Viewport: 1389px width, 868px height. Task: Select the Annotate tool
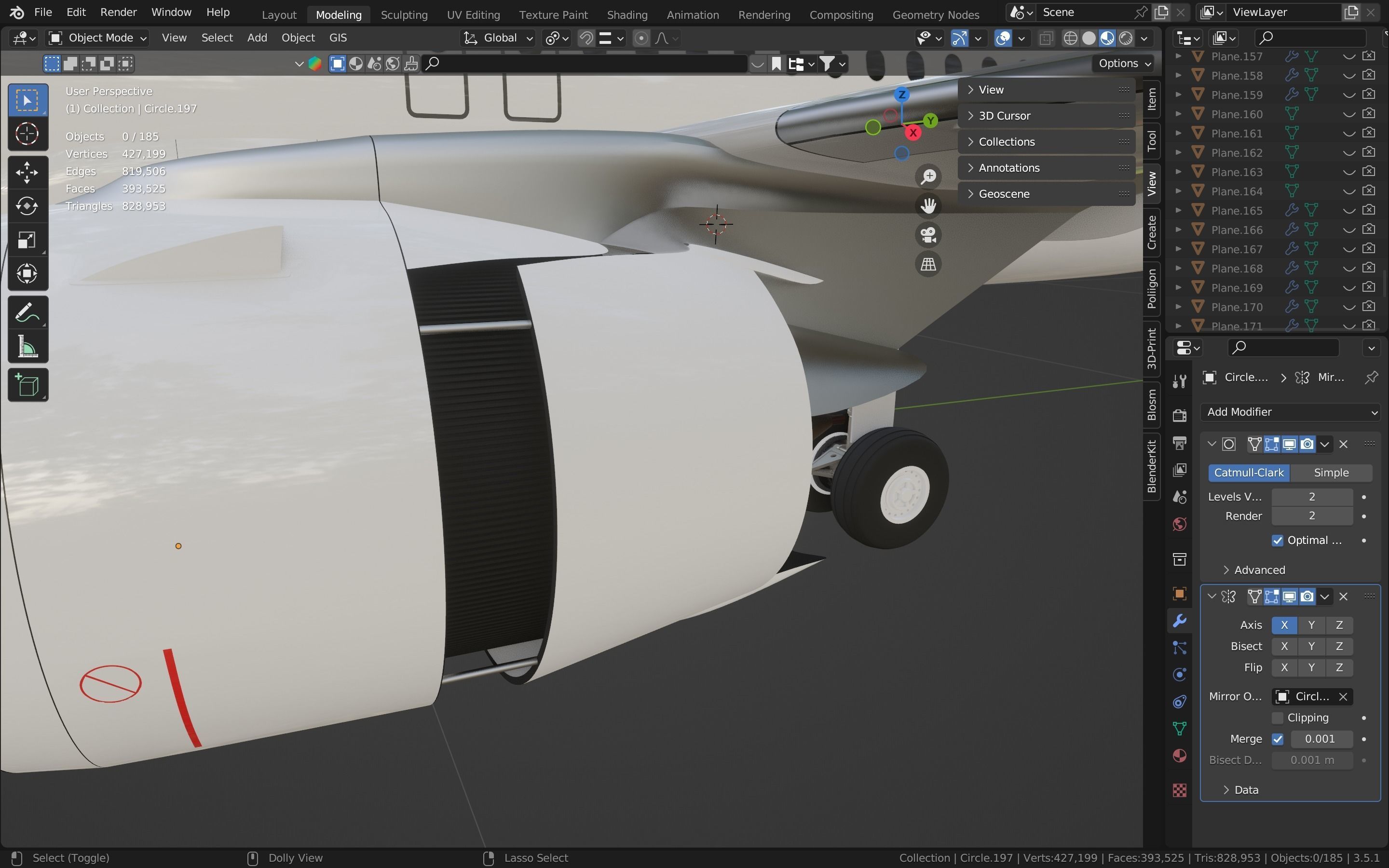point(27,313)
